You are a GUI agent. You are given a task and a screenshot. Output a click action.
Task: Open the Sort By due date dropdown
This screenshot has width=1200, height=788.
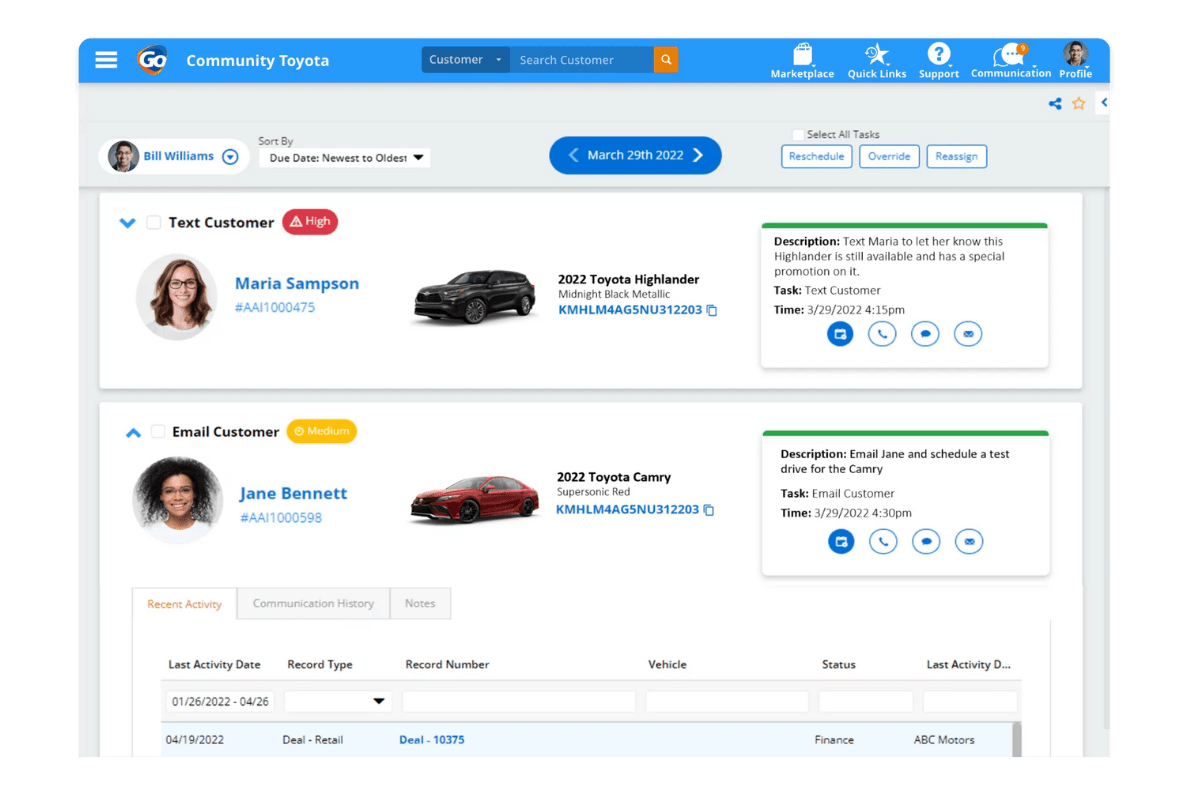click(x=344, y=158)
